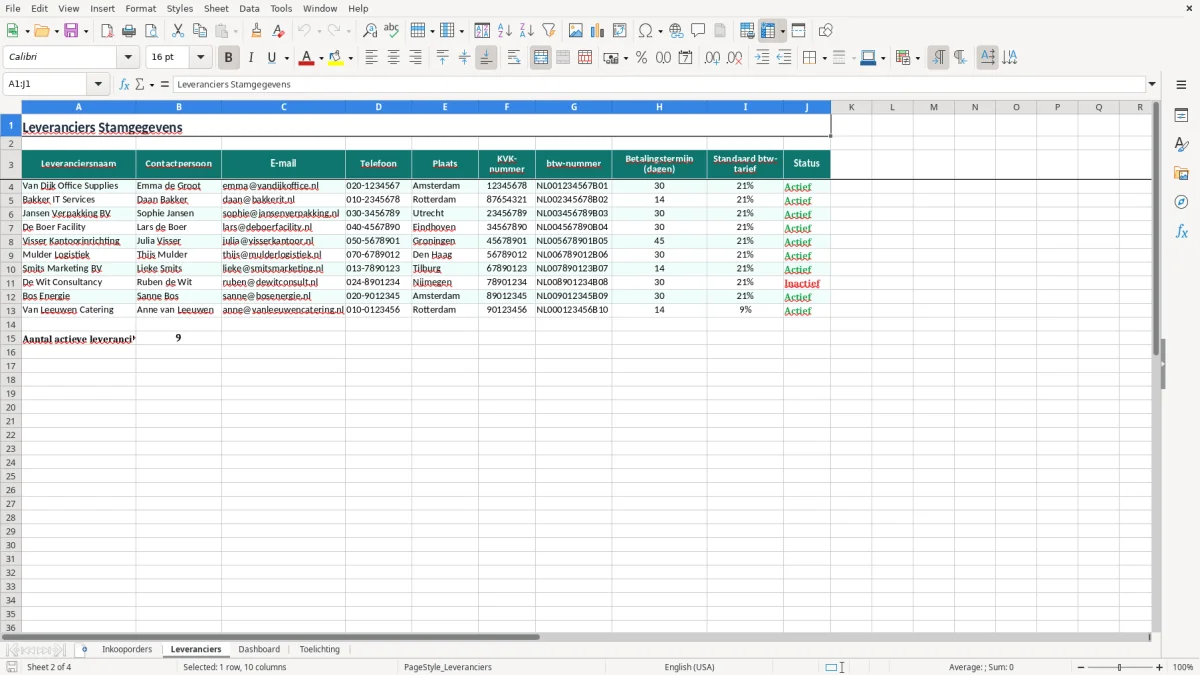Apply the red font color swatch
This screenshot has height=675, width=1200.
(x=306, y=58)
